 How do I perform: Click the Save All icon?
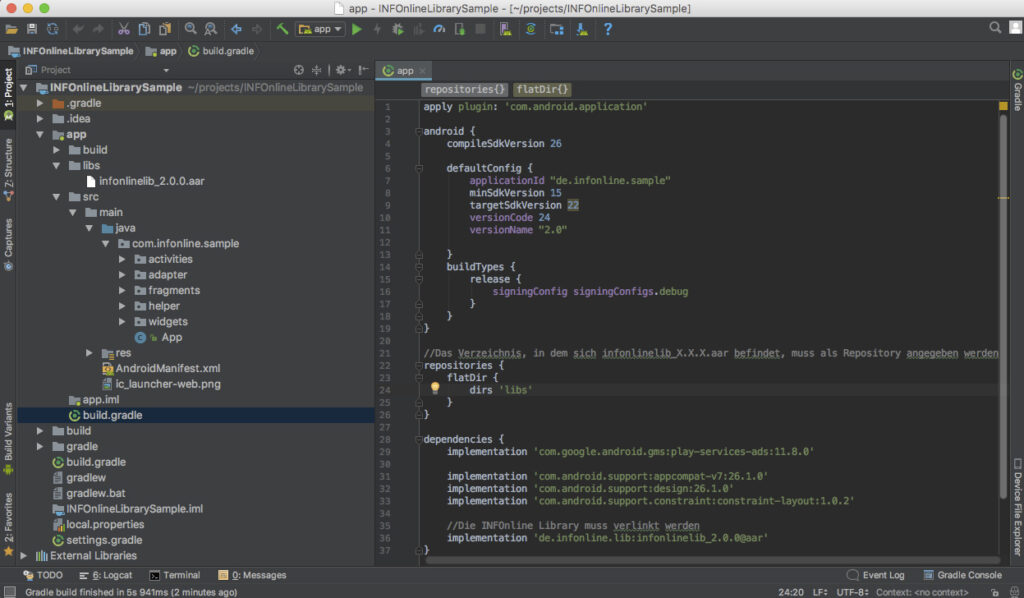pyautogui.click(x=32, y=29)
